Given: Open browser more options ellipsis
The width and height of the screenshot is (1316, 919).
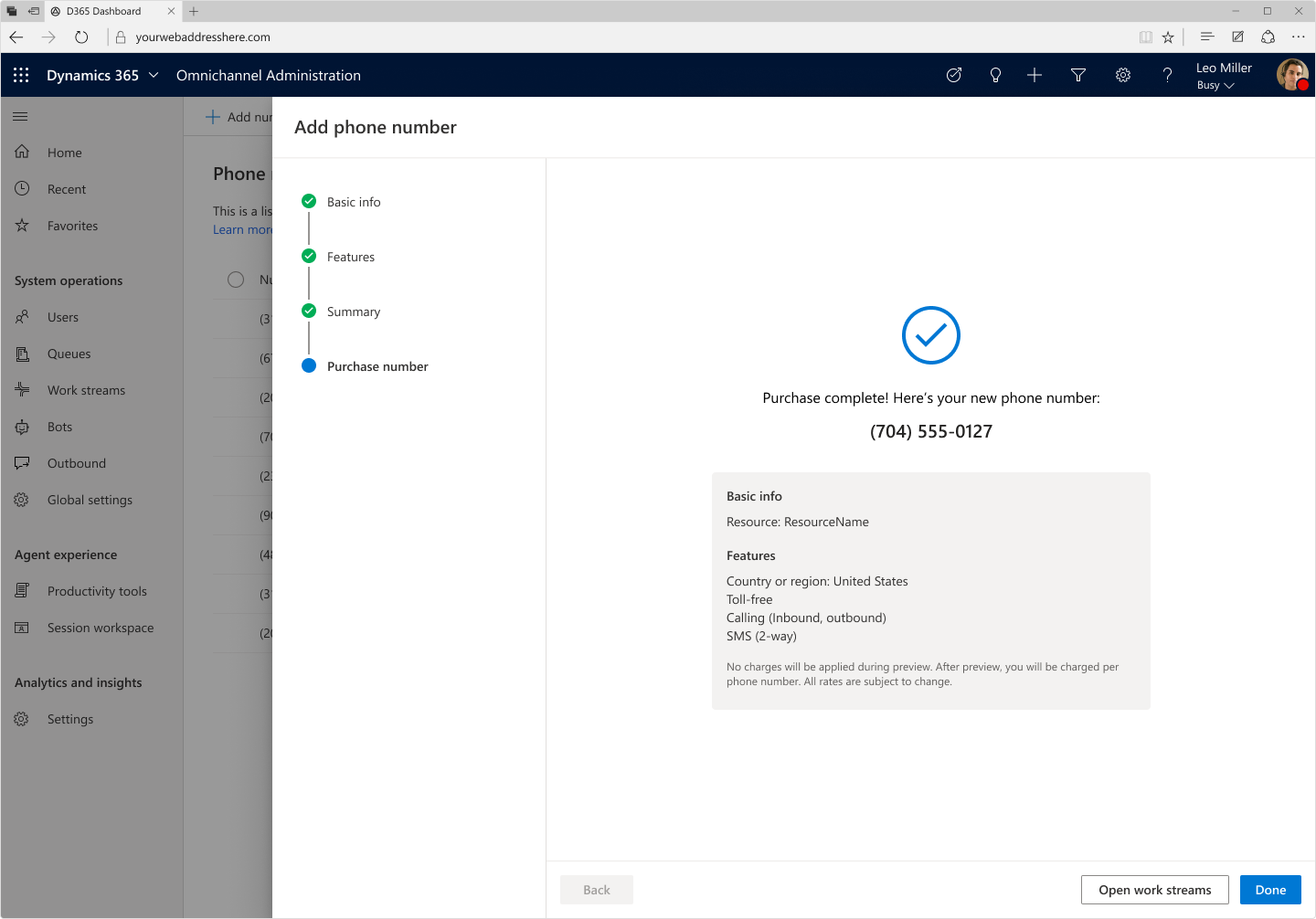Looking at the screenshot, I should (x=1298, y=37).
